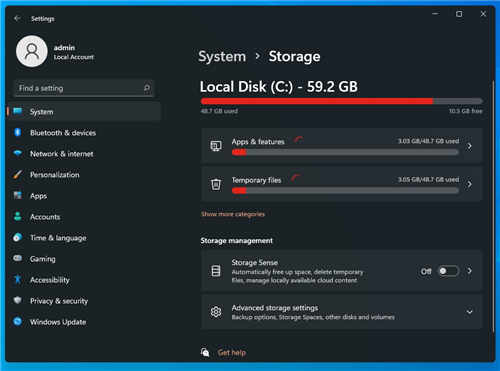Click the back arrow in Settings header

(17, 18)
